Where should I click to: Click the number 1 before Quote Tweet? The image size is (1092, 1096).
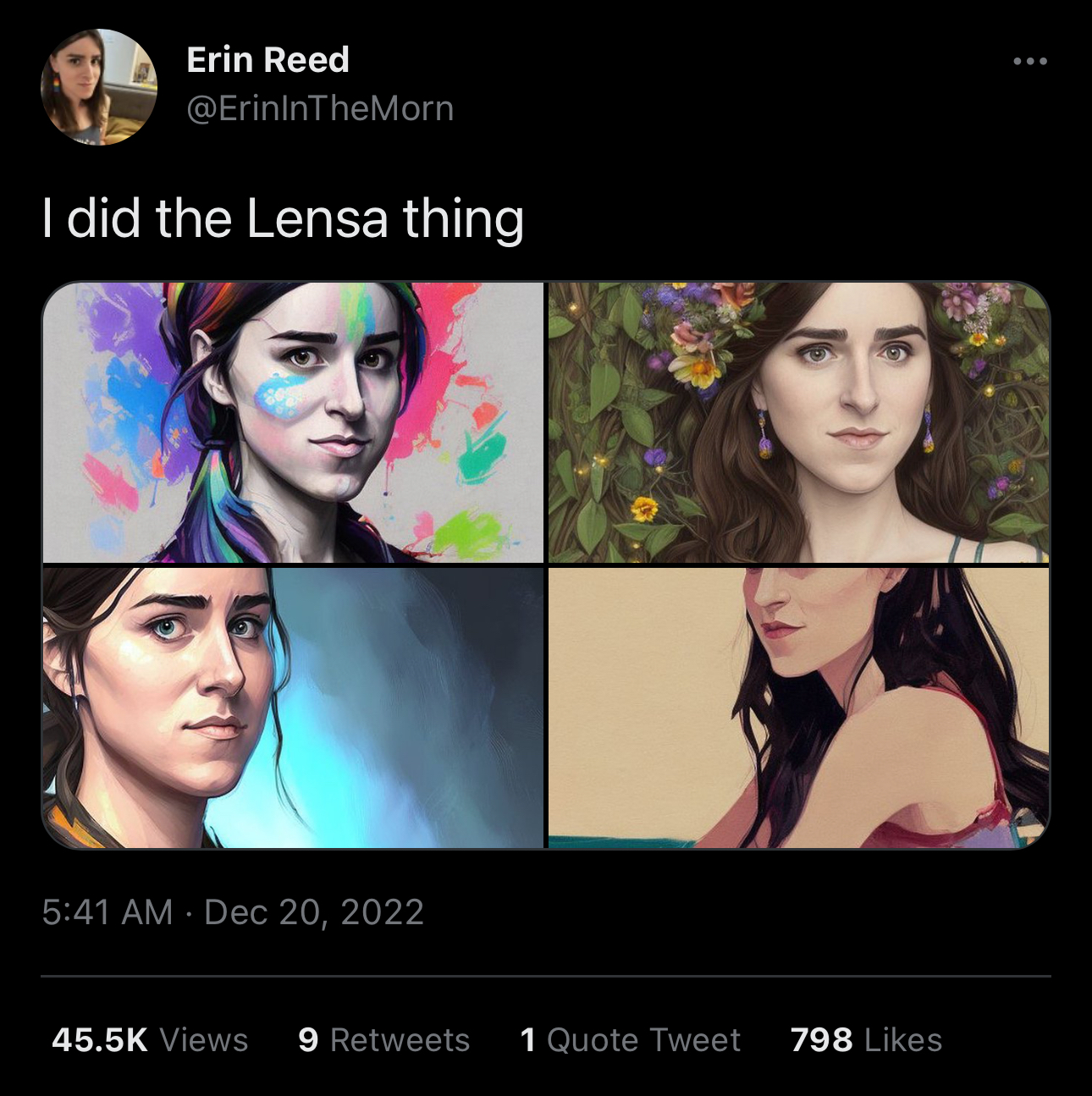pyautogui.click(x=528, y=1040)
